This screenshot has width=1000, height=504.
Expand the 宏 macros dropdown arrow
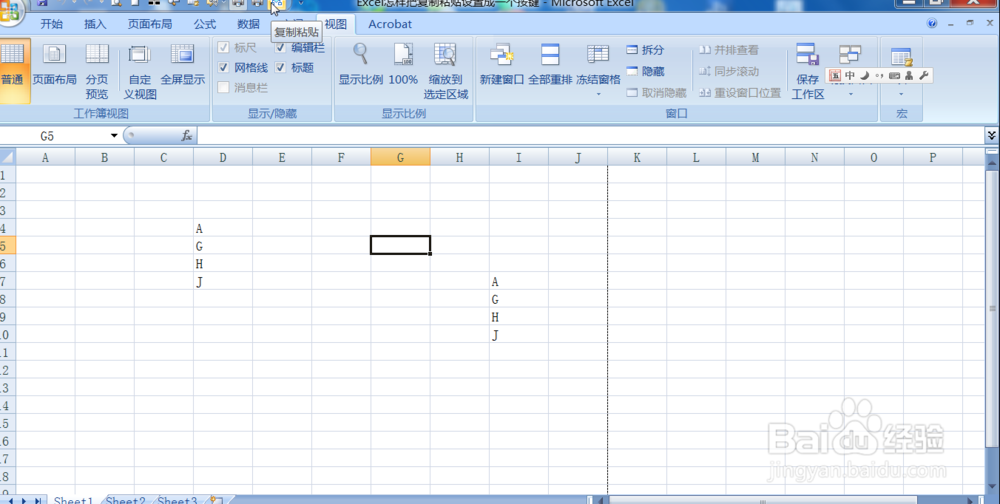901,94
